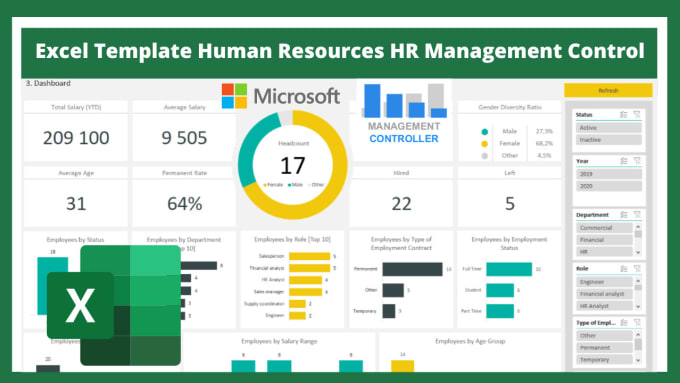Click the Male teal dot in the gender legend
Screen dimensions: 680x383
[484, 132]
